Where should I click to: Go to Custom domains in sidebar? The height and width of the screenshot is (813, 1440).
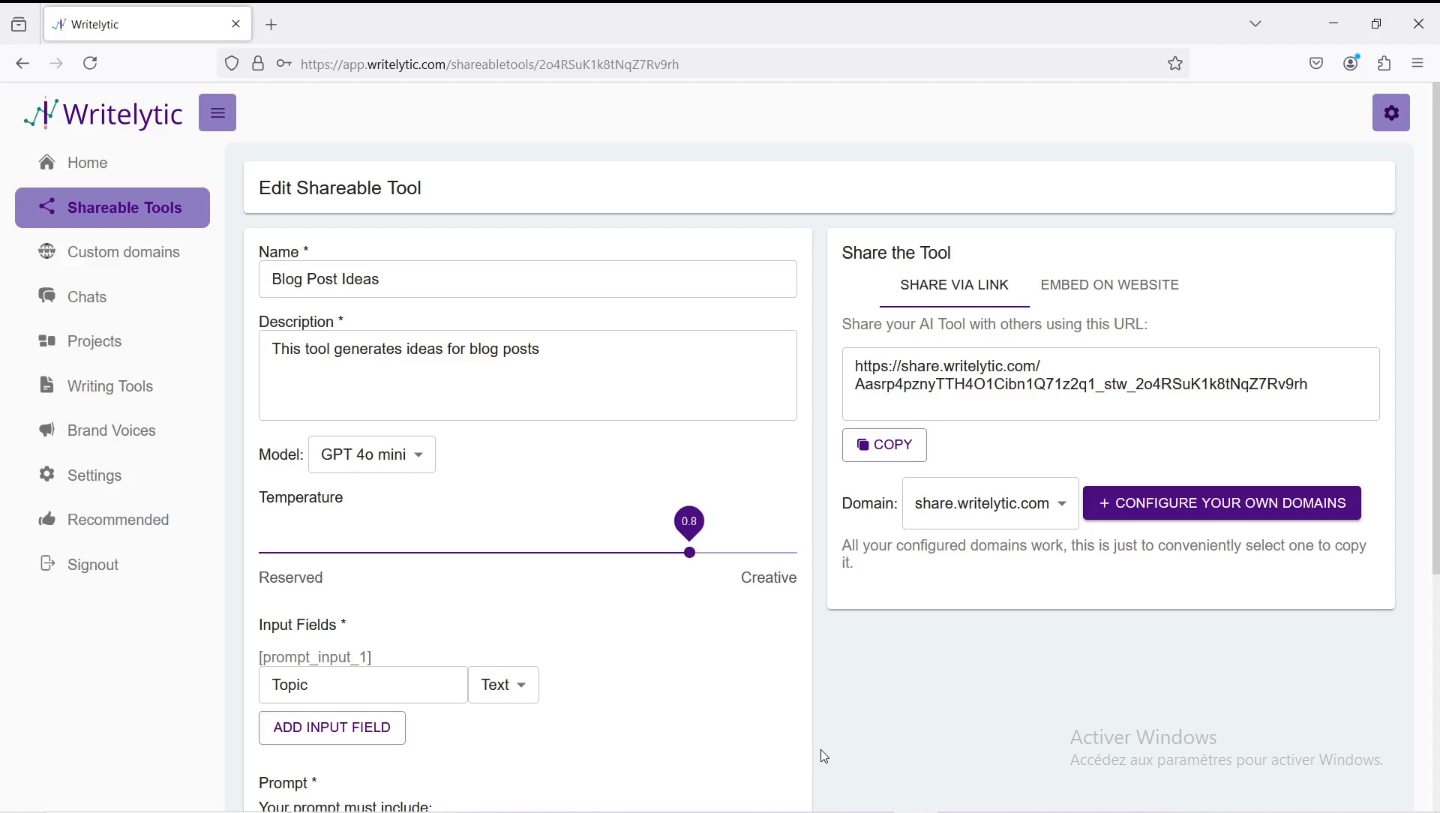point(111,253)
